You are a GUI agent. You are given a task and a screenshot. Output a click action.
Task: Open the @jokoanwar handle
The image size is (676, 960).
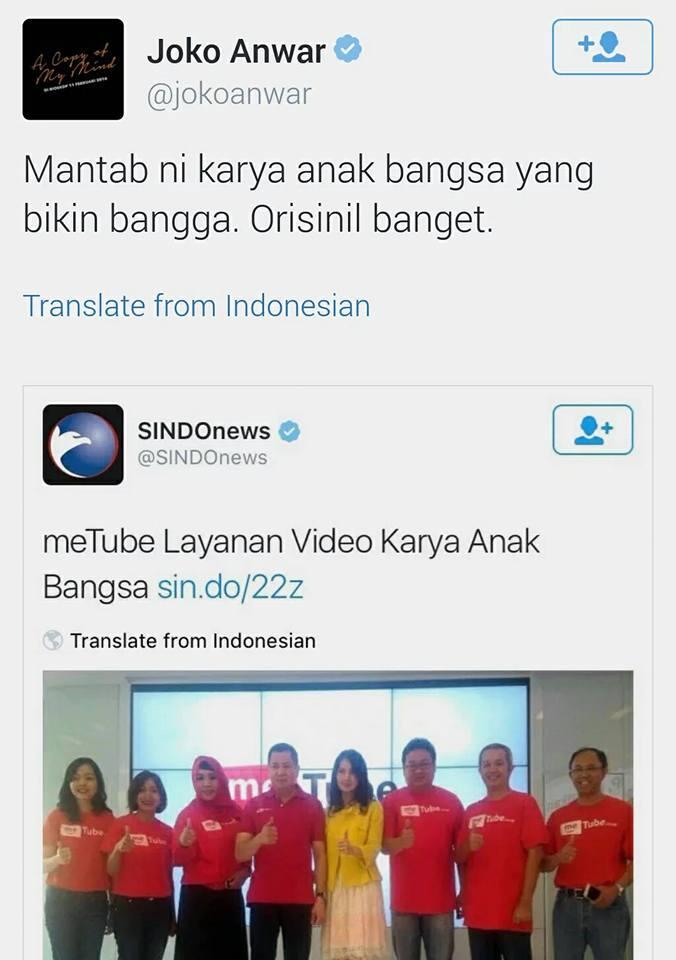(x=229, y=95)
